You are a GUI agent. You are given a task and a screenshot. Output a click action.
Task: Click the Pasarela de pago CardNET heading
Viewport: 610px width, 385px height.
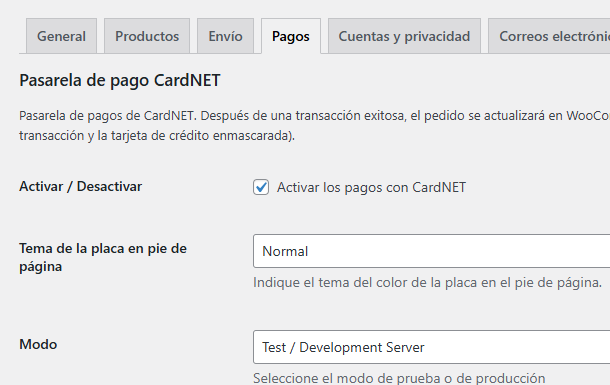click(x=120, y=80)
